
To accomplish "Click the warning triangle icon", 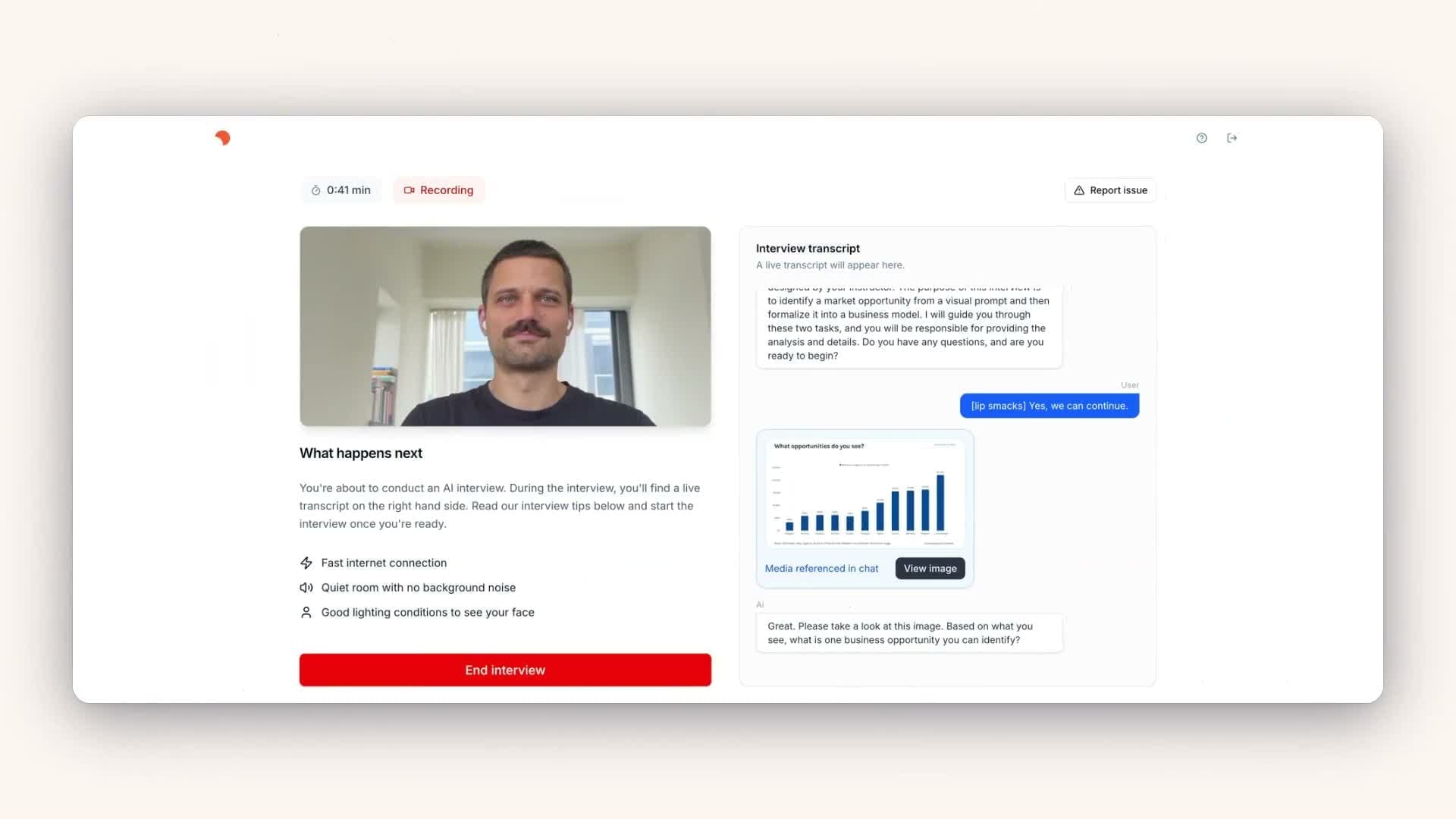I will (x=1078, y=190).
